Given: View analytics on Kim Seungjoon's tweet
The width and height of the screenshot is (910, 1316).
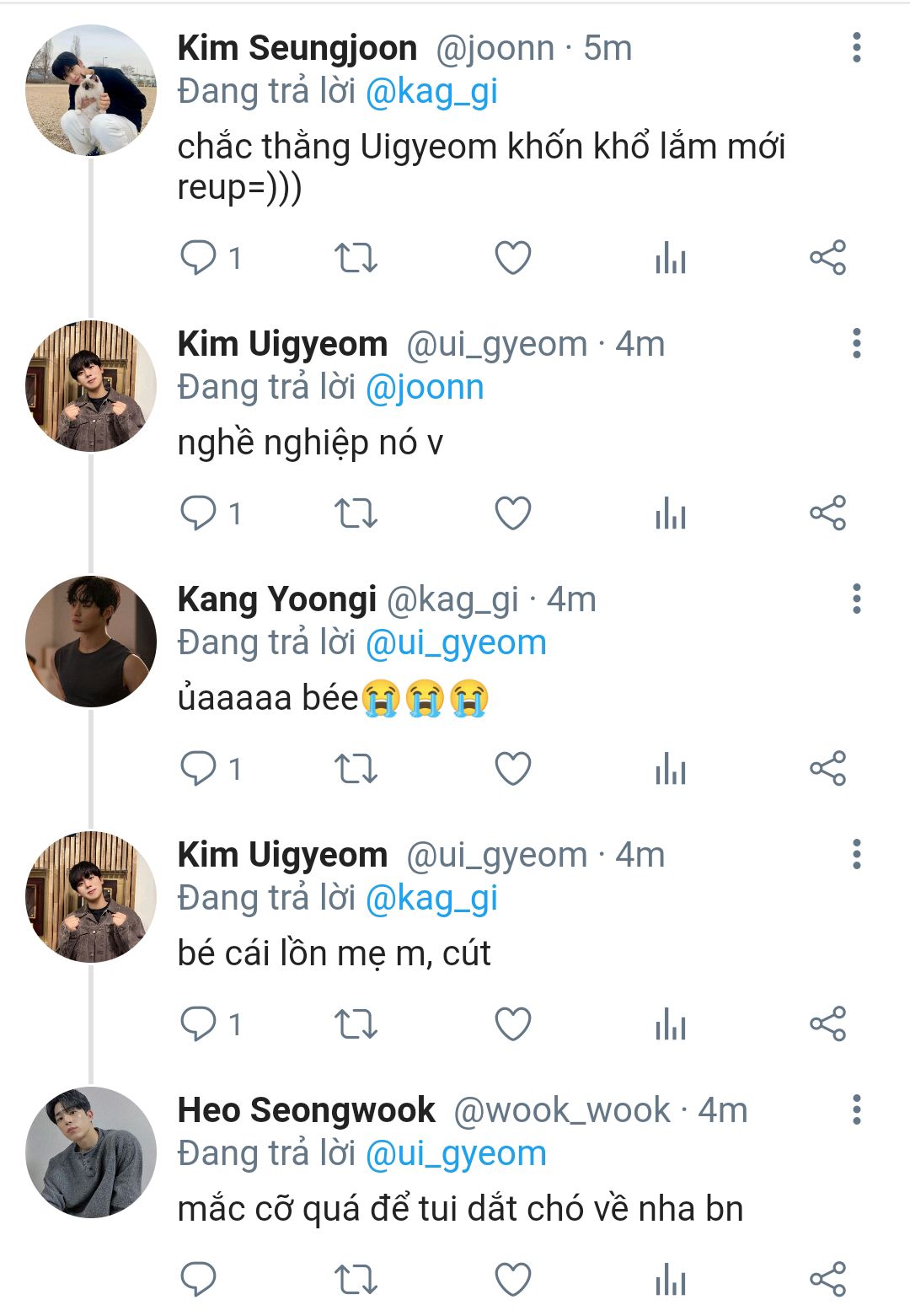Looking at the screenshot, I should click(671, 258).
